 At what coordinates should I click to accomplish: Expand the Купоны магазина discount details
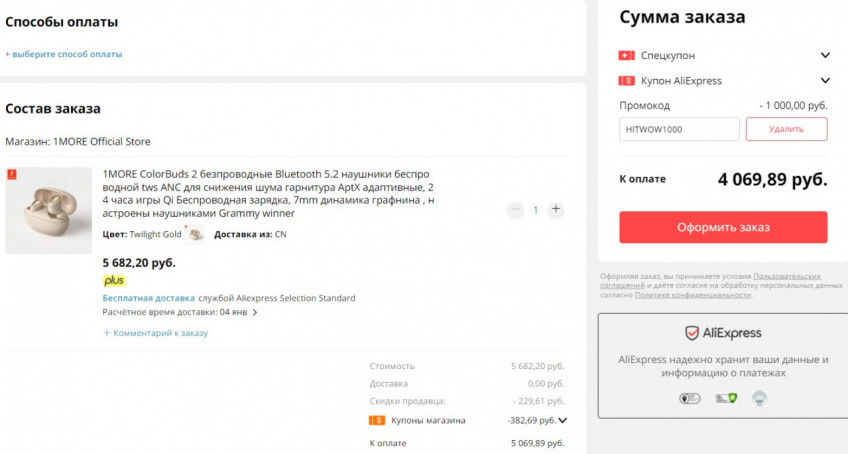(x=563, y=421)
